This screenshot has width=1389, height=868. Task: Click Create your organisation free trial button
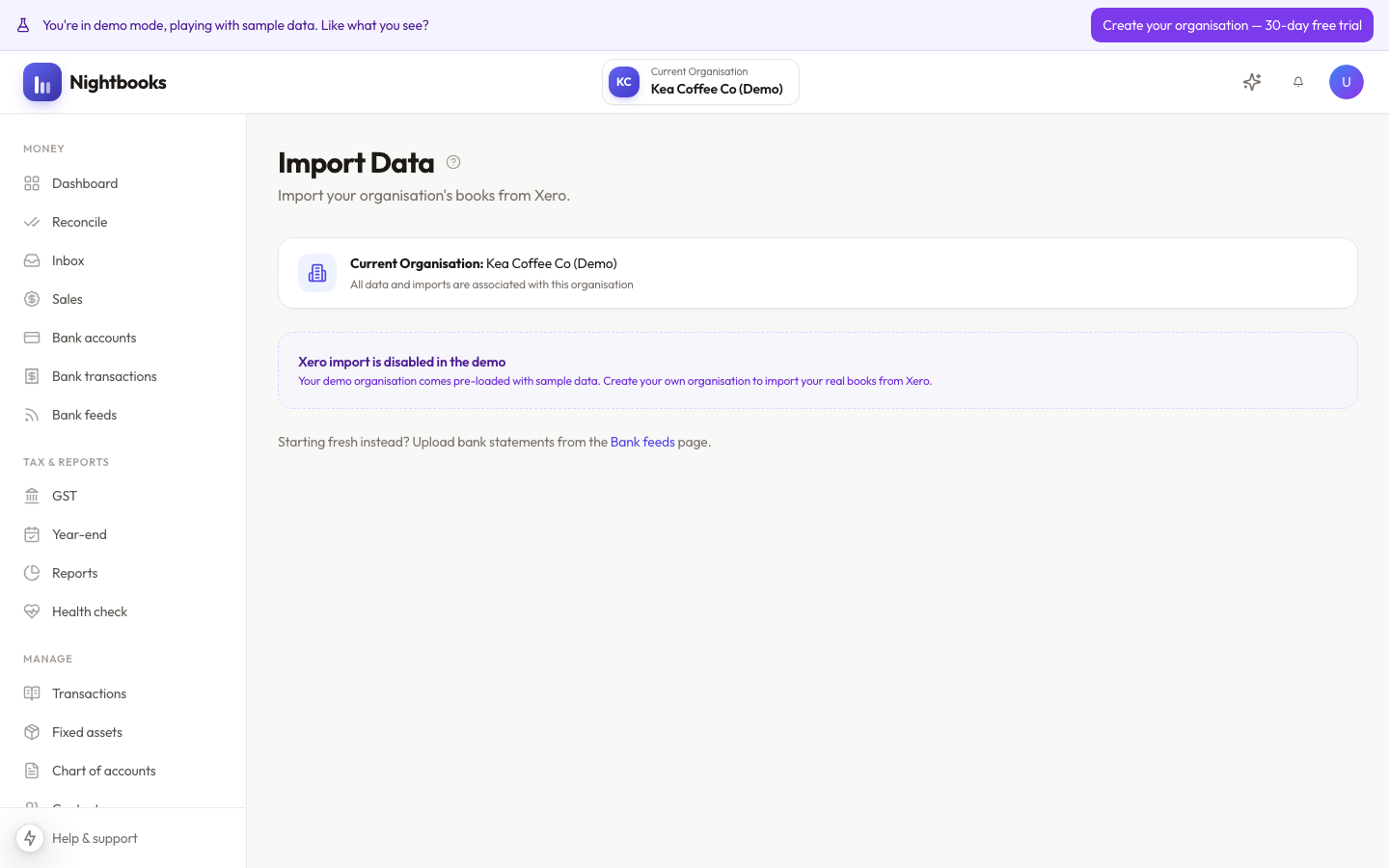pos(1232,25)
